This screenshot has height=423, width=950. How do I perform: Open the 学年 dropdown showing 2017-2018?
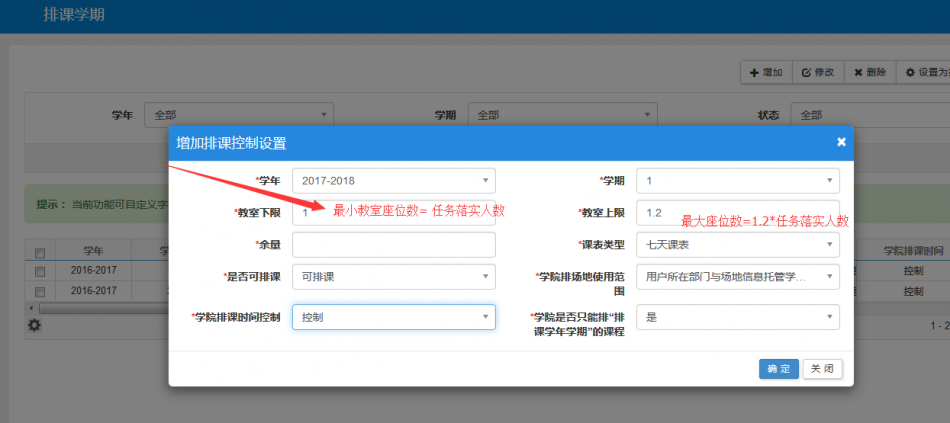[393, 181]
